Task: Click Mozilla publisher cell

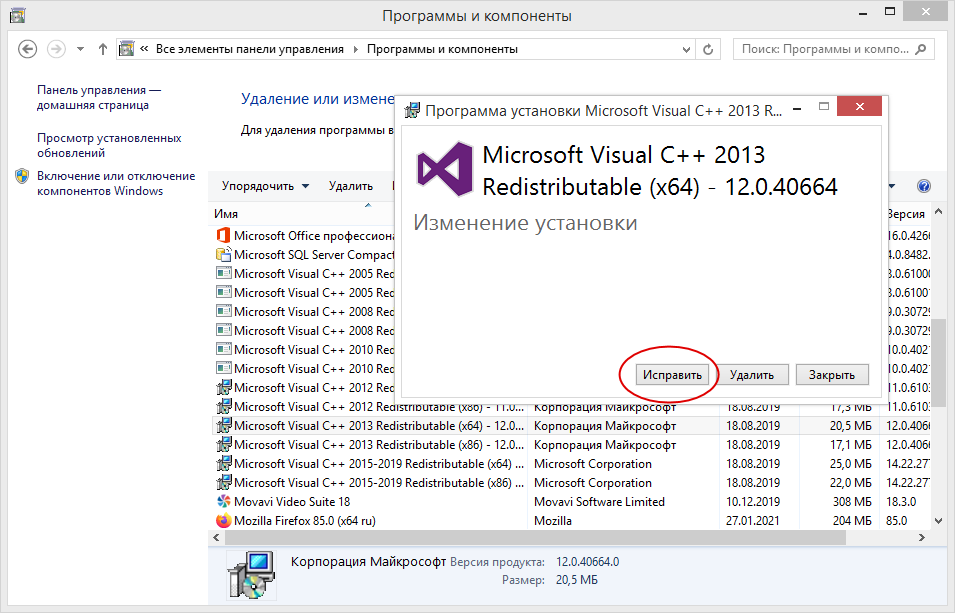Action: click(553, 521)
